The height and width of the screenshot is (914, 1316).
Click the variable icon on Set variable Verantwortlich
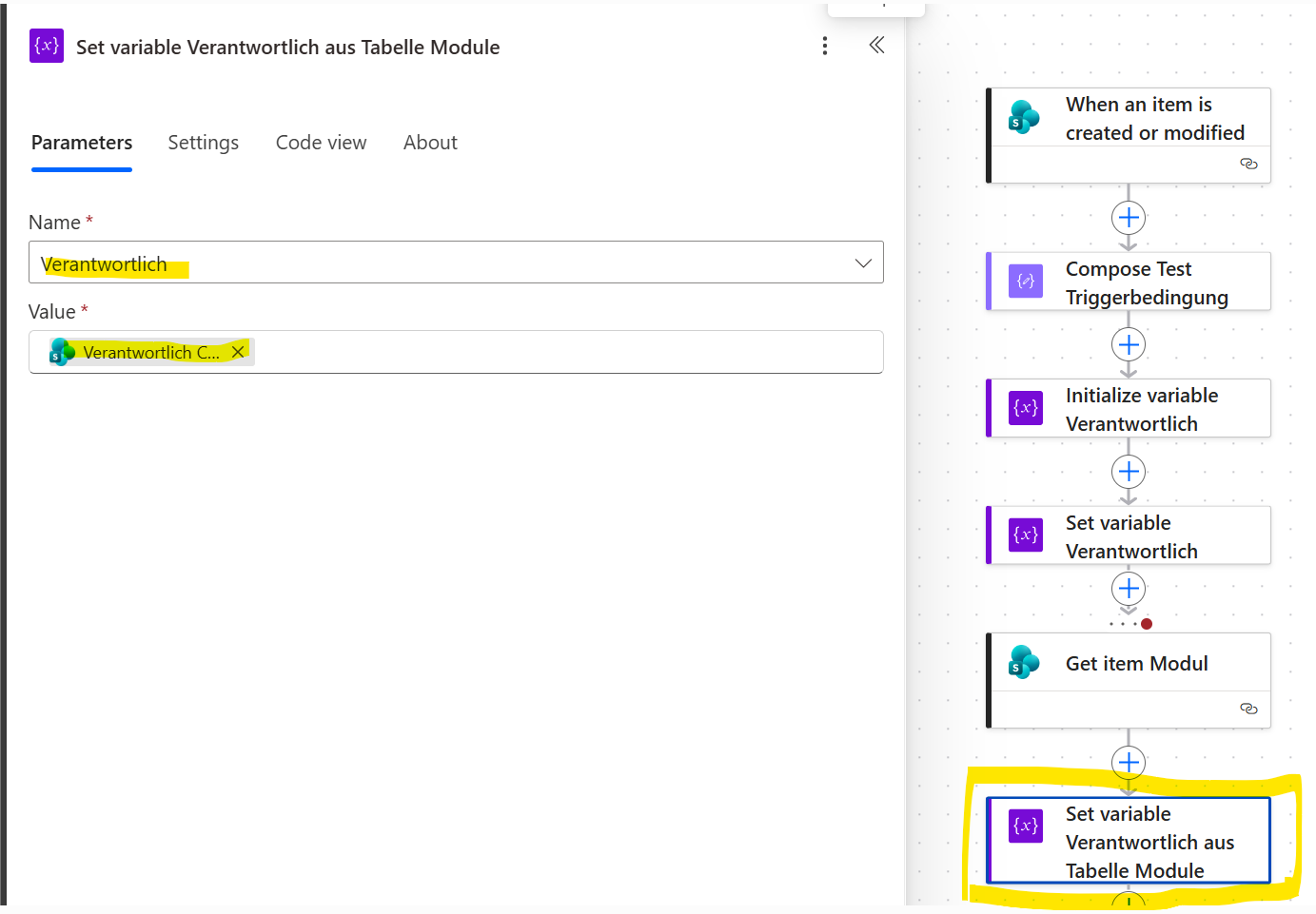coord(1025,535)
